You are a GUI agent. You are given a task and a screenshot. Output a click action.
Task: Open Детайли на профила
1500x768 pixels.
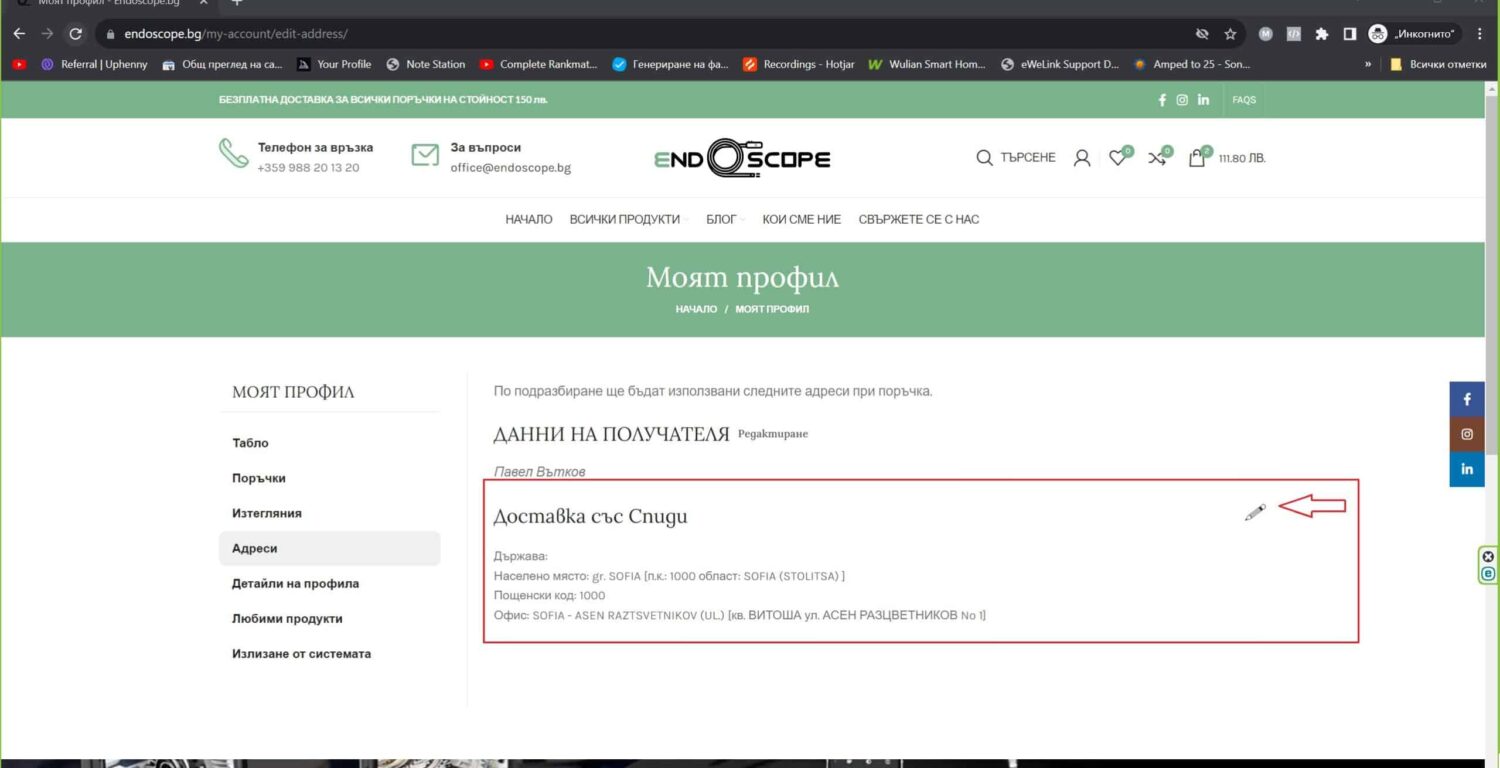click(x=330, y=583)
